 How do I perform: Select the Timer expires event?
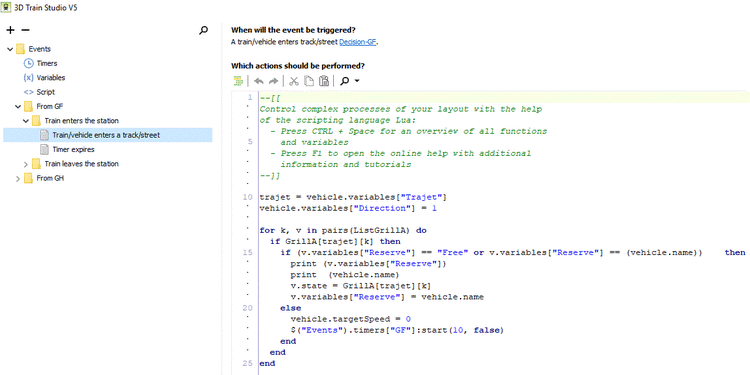tap(73, 149)
